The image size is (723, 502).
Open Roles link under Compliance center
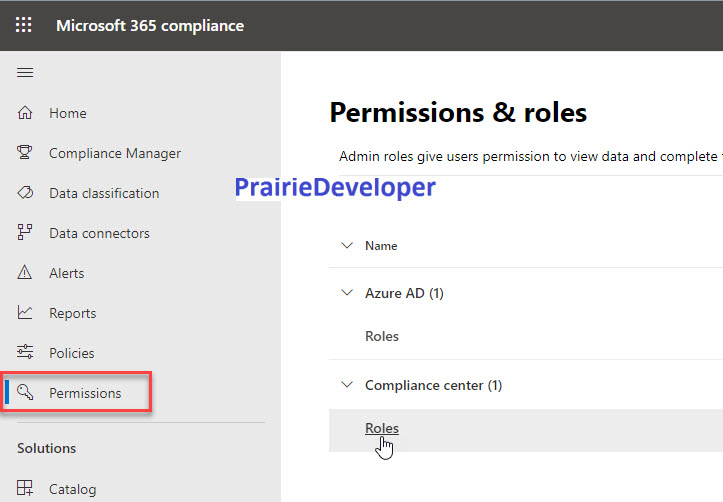click(x=382, y=428)
